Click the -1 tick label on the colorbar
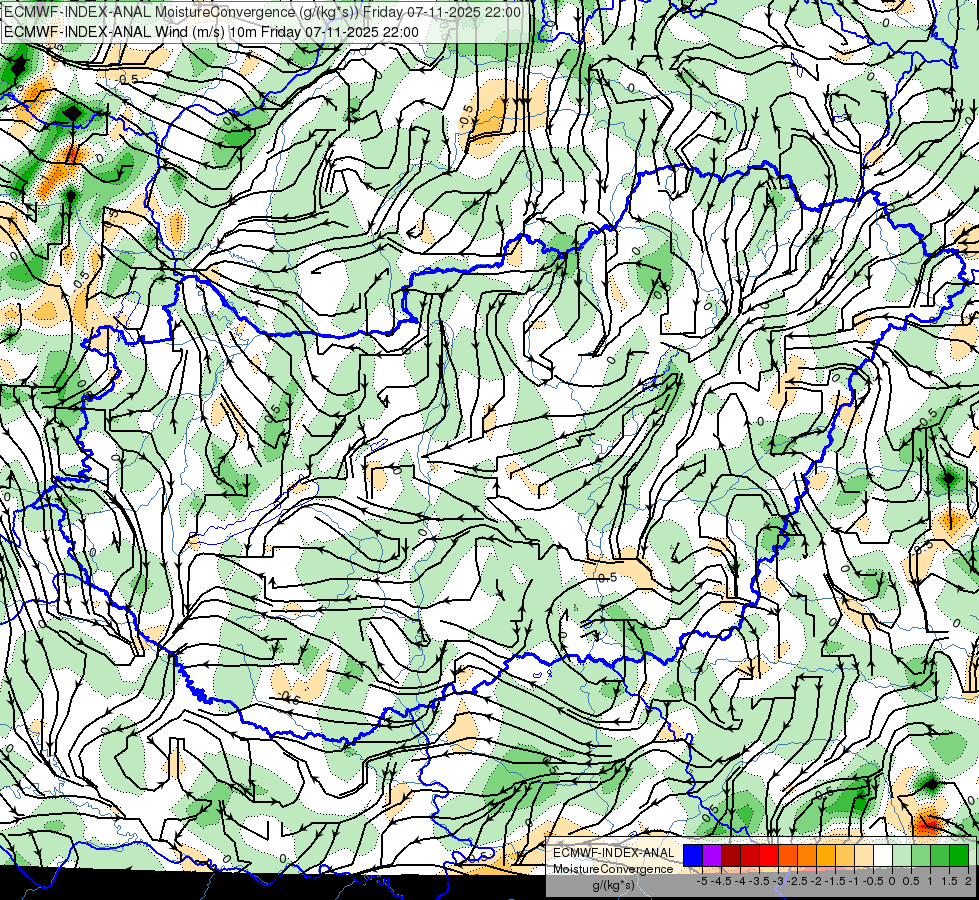Image resolution: width=979 pixels, height=900 pixels. [x=854, y=881]
